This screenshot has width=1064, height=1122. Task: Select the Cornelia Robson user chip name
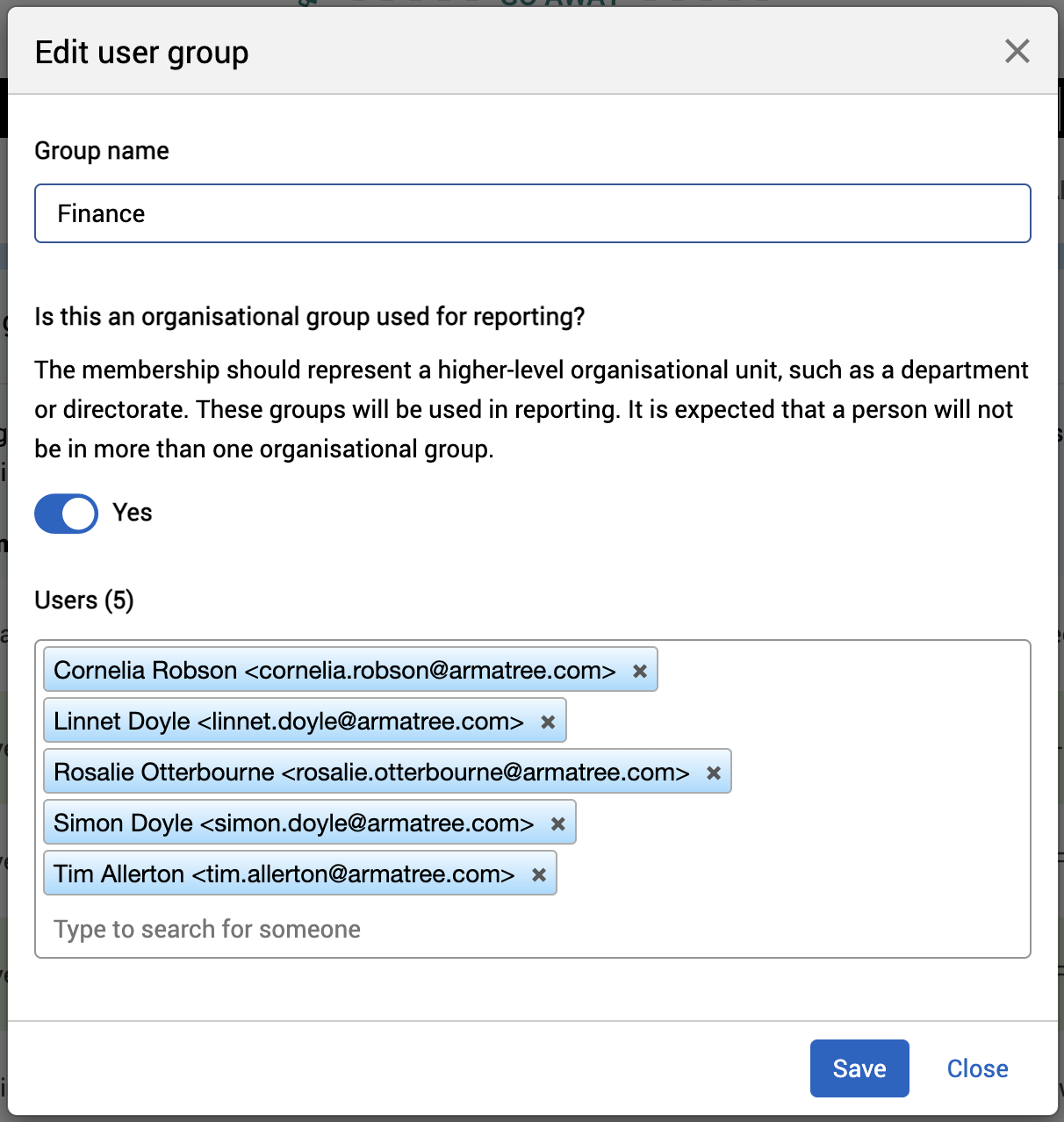click(x=334, y=671)
